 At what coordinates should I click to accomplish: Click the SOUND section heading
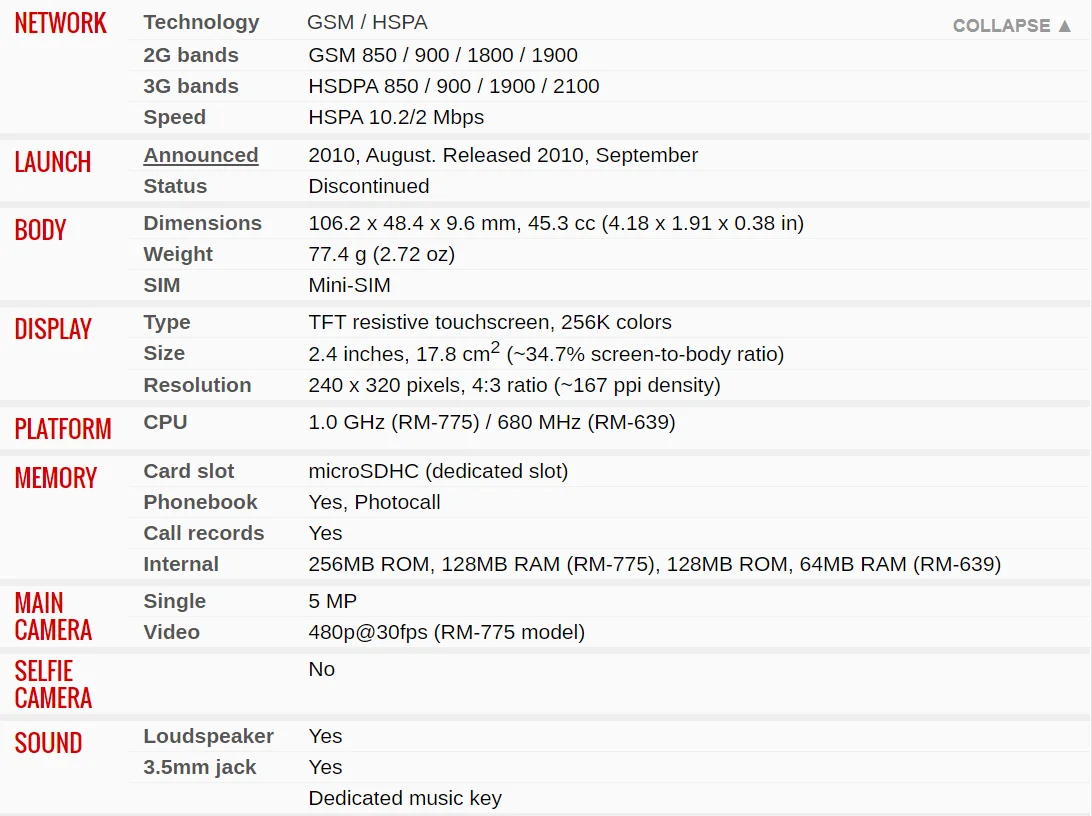click(48, 743)
